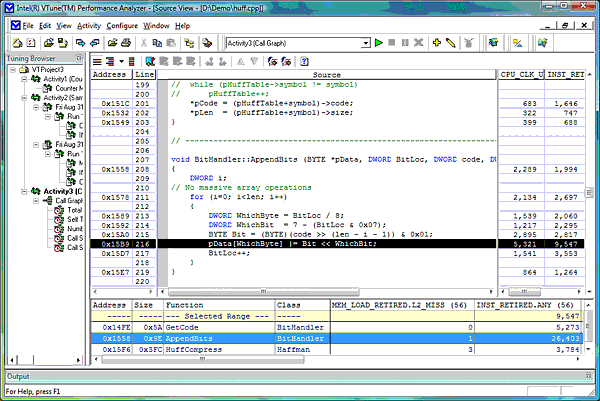
Task: Collapse the Activity2 tree node
Action: (23, 97)
